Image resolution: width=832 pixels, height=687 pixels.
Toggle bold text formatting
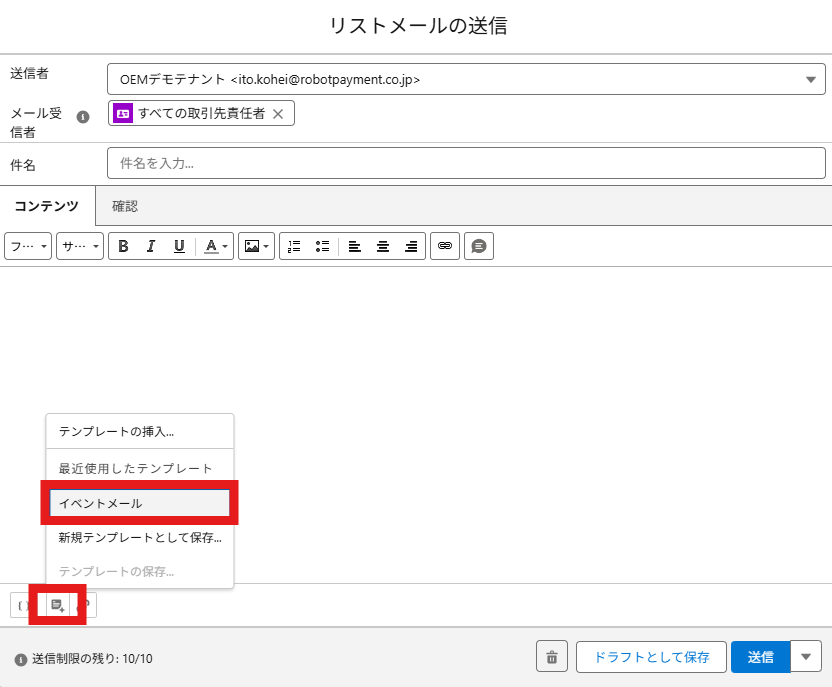click(123, 246)
